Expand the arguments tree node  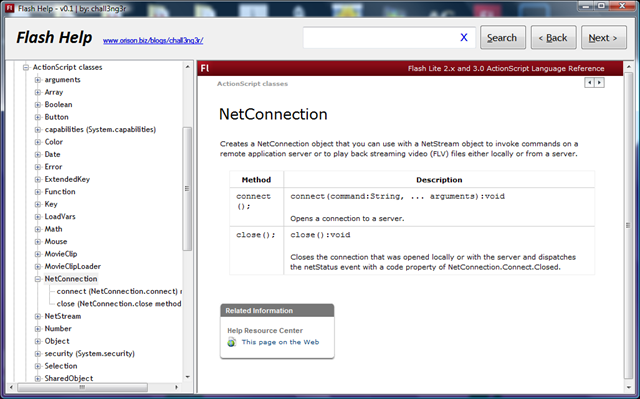coord(38,80)
